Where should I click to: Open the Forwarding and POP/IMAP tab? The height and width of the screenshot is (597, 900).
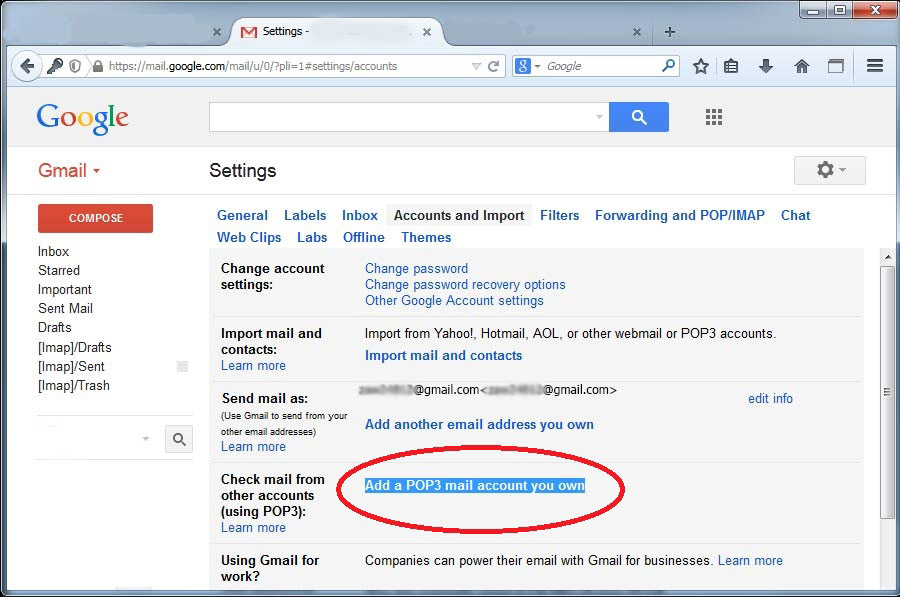(x=680, y=215)
